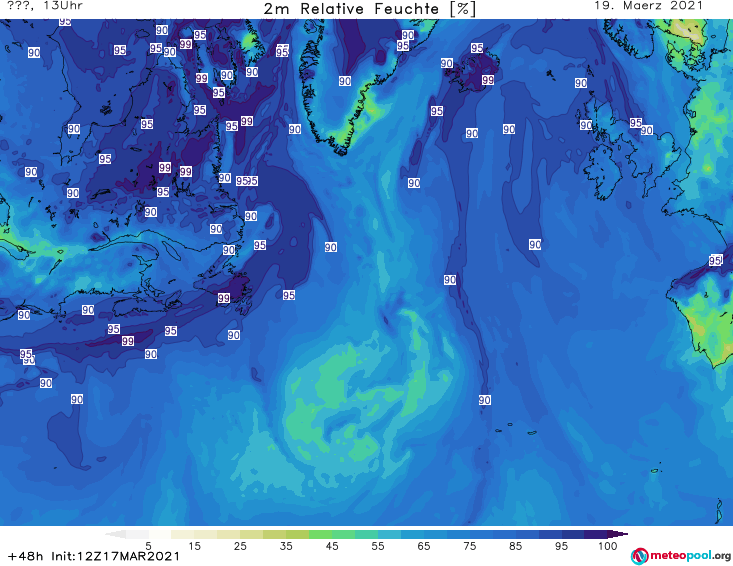Click the '19. Maerz 2021' date
The image size is (733, 566).
(648, 6)
